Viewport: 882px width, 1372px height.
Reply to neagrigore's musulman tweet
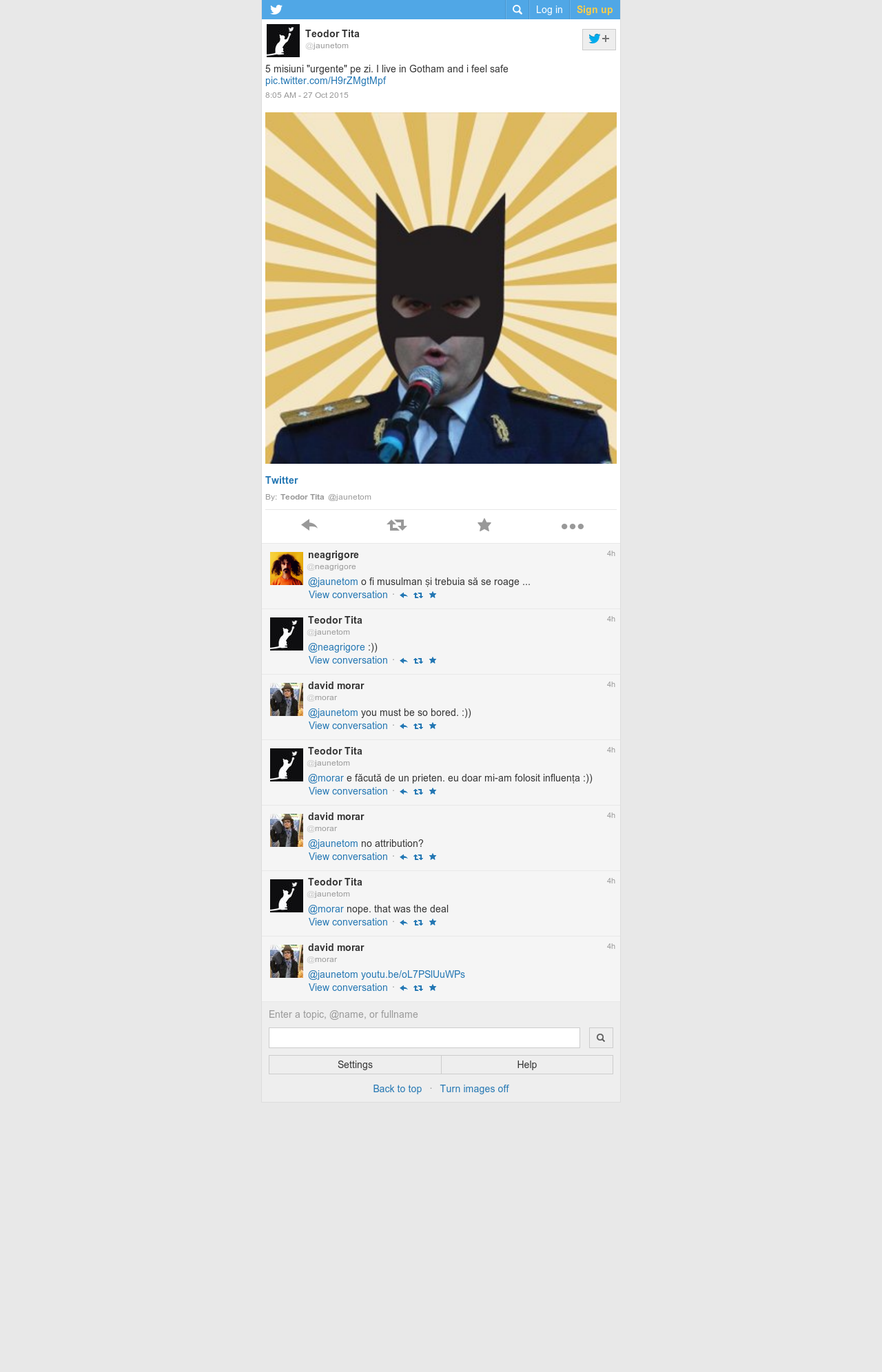coord(404,595)
